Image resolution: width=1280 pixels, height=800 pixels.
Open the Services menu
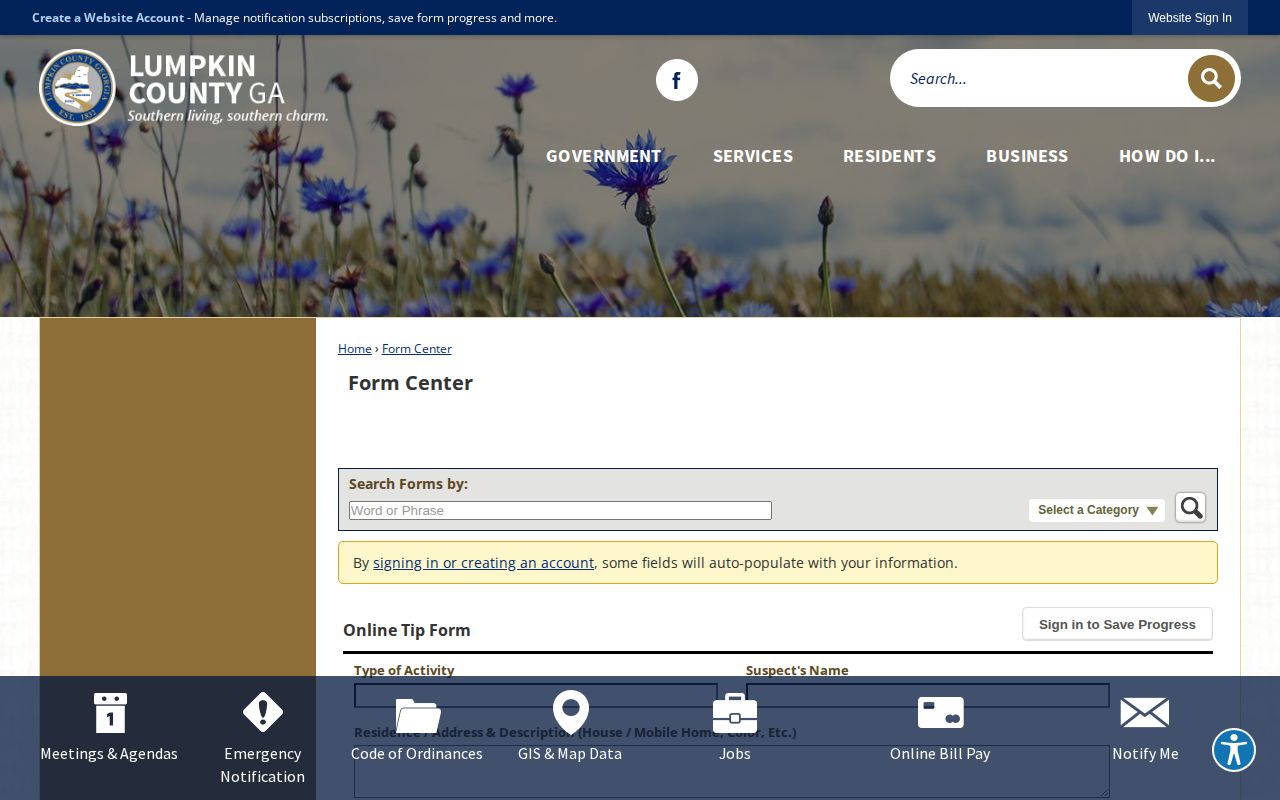point(753,156)
